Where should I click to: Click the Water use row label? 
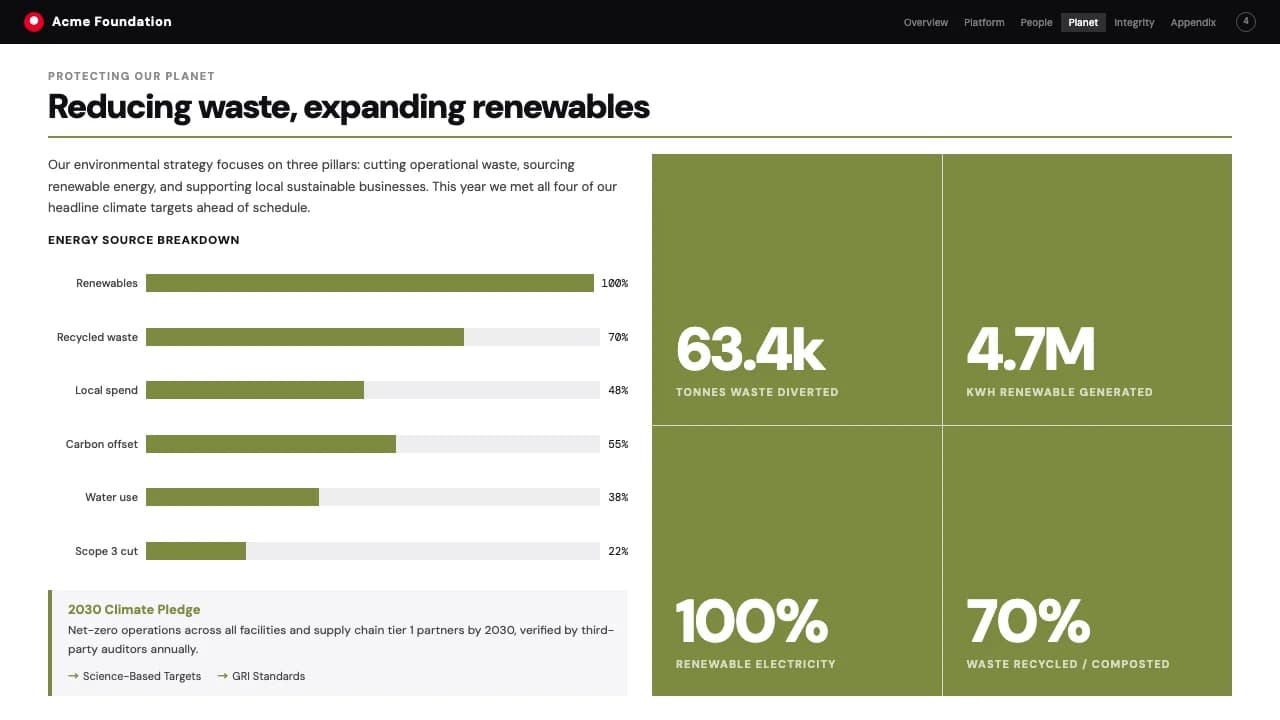111,497
